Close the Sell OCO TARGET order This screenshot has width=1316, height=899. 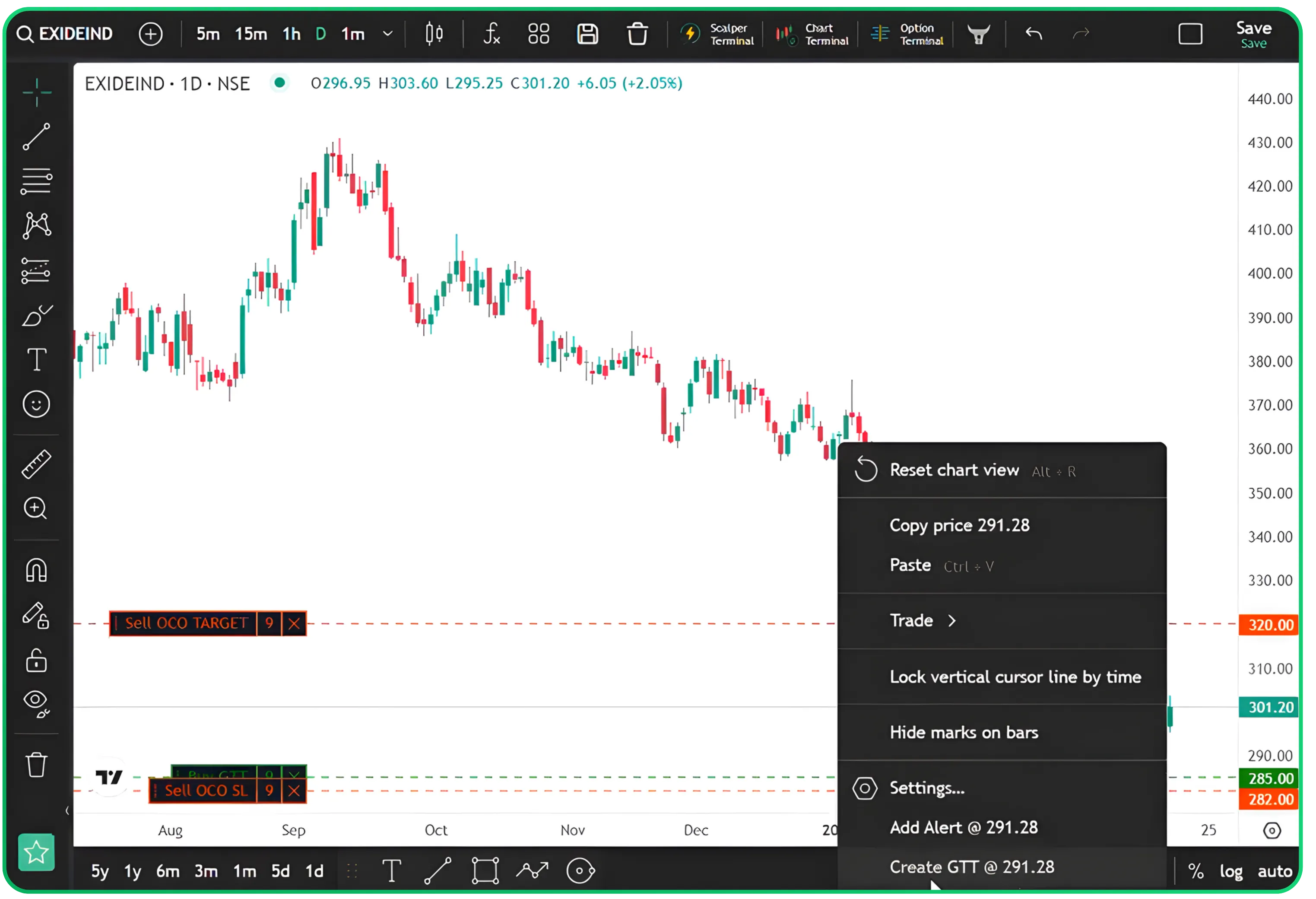294,623
